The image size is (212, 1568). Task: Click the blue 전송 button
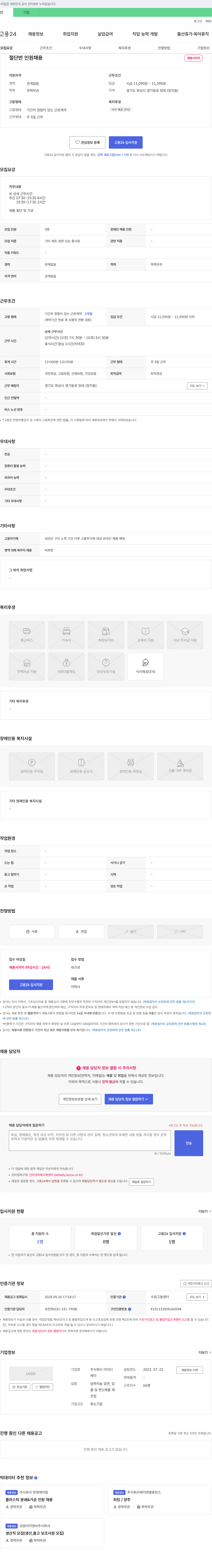coord(189,1143)
